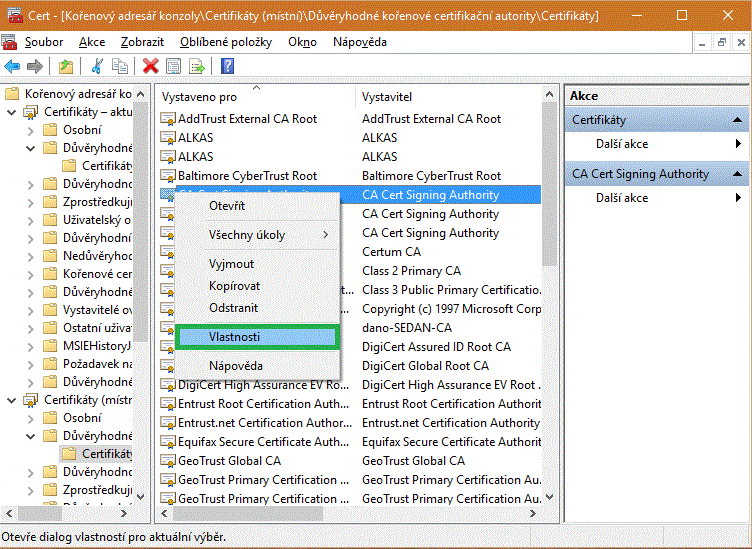Click the red Delete X toolbar icon

pos(150,66)
